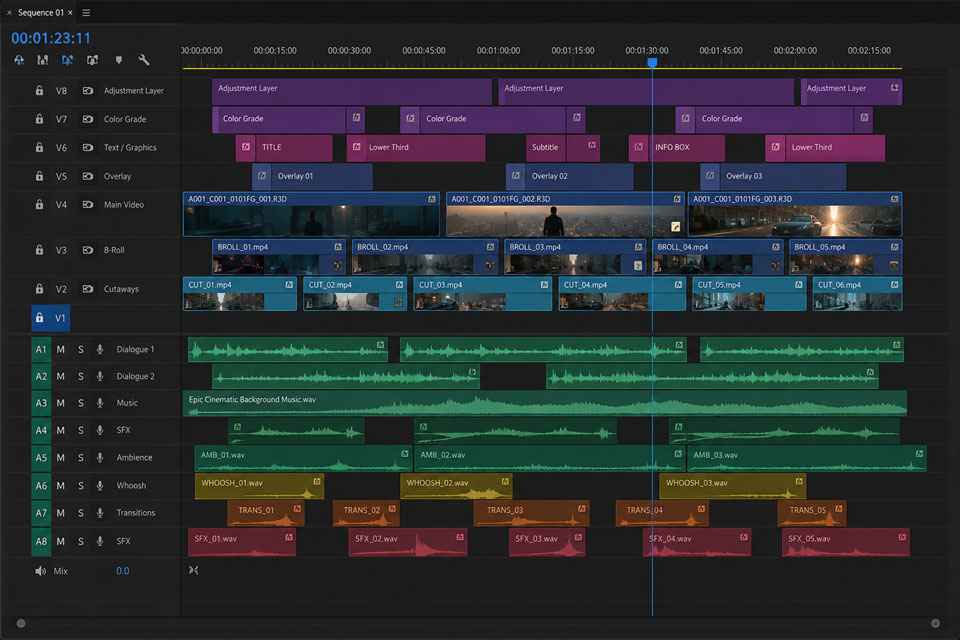This screenshot has width=960, height=640.
Task: Toggle snap in timeline magnet icon
Action: (x=42, y=60)
